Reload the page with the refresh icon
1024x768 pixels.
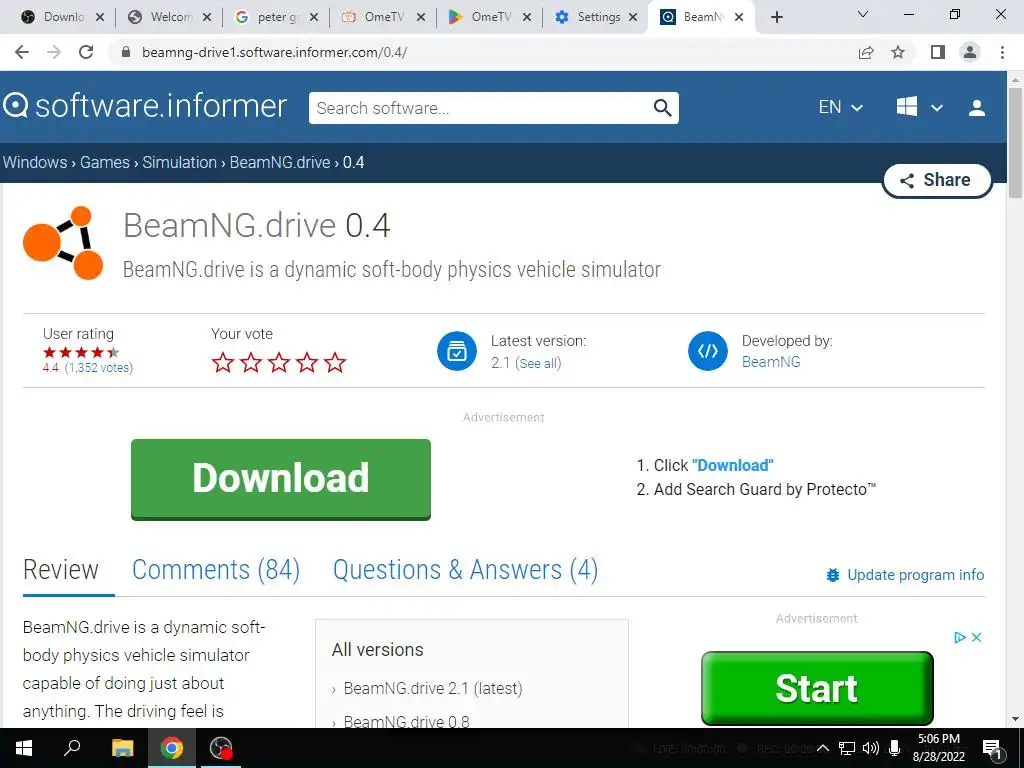coord(86,52)
